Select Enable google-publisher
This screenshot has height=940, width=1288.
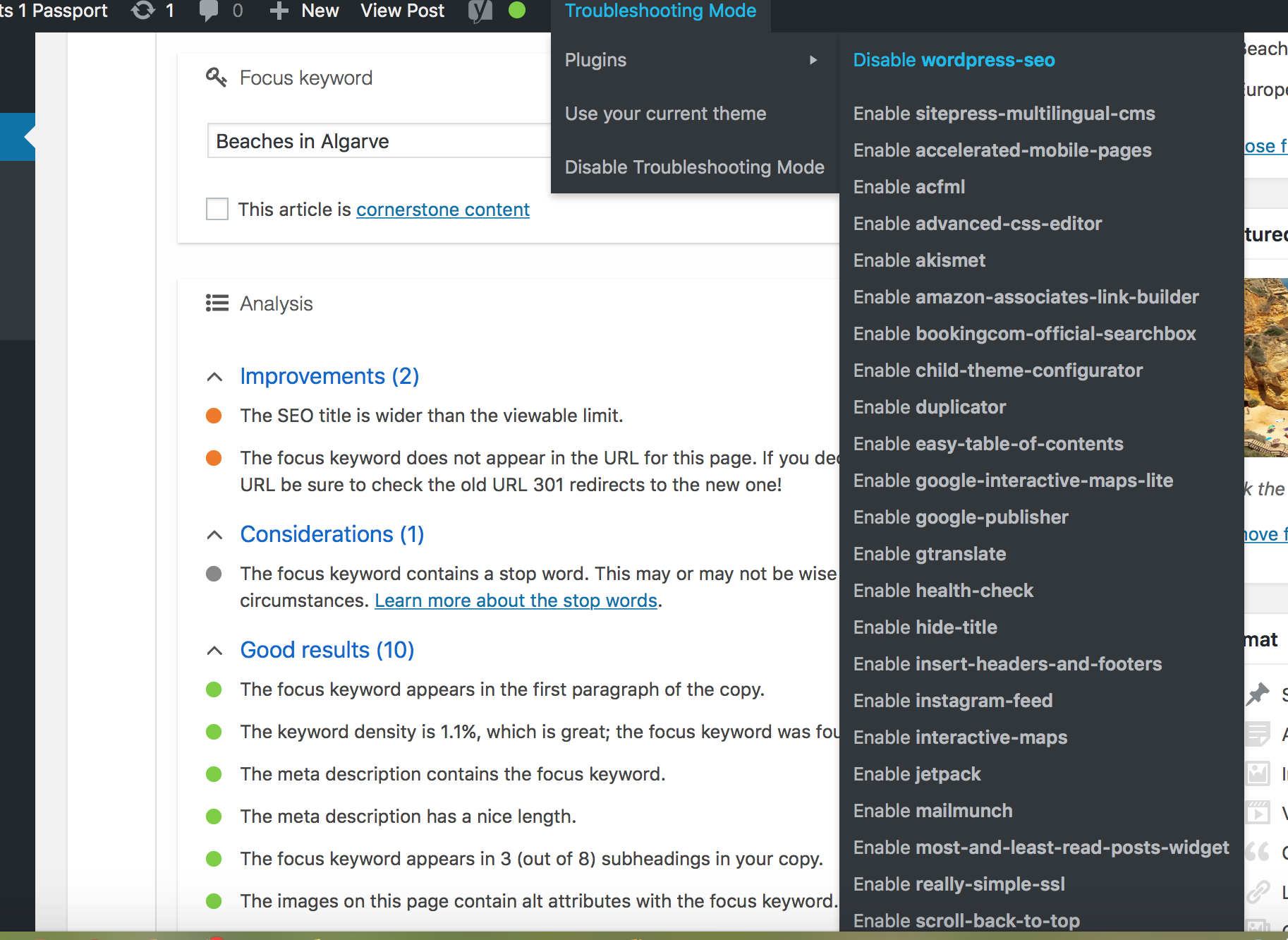pyautogui.click(x=961, y=517)
